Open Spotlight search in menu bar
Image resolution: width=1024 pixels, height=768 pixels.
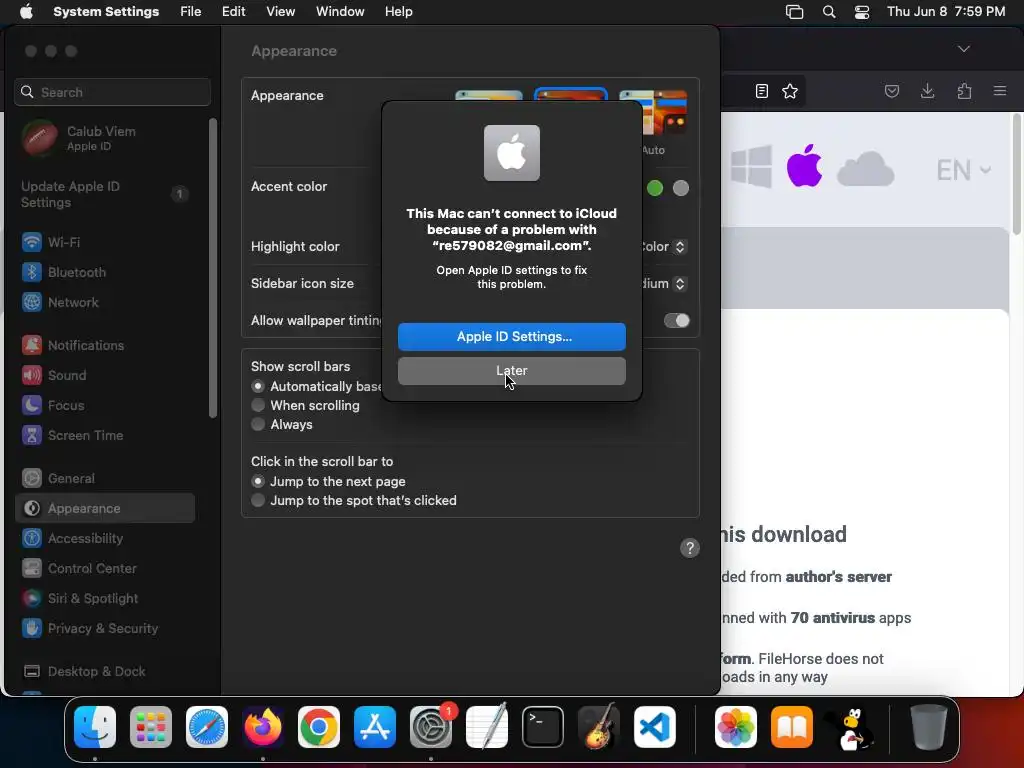[829, 12]
